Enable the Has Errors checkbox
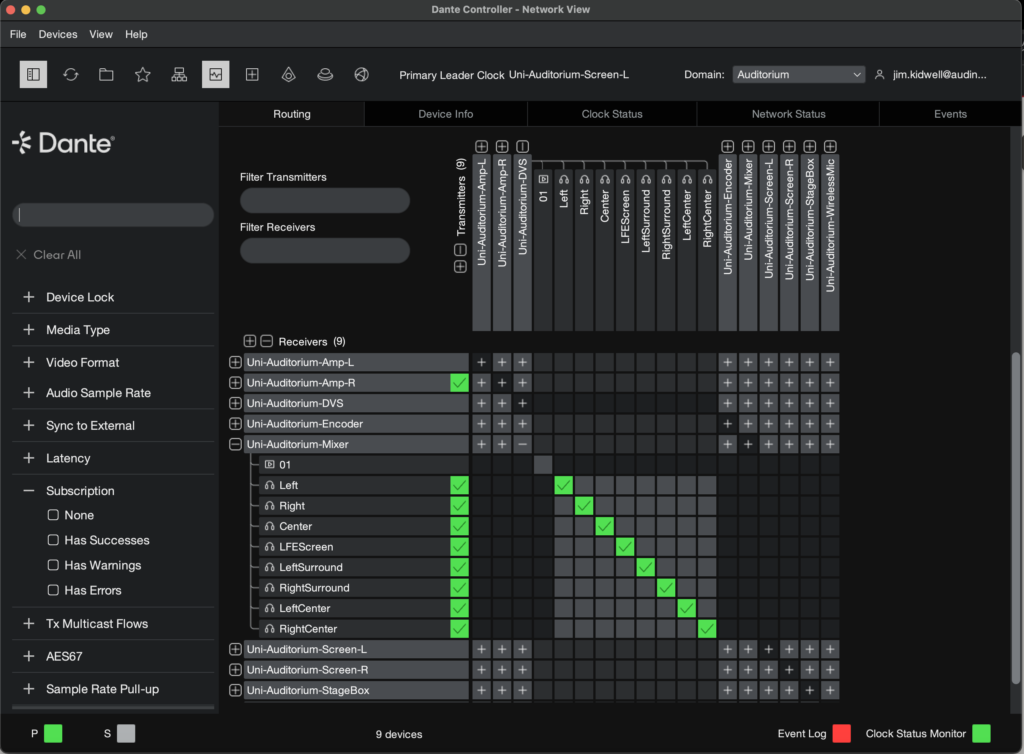 coord(54,590)
